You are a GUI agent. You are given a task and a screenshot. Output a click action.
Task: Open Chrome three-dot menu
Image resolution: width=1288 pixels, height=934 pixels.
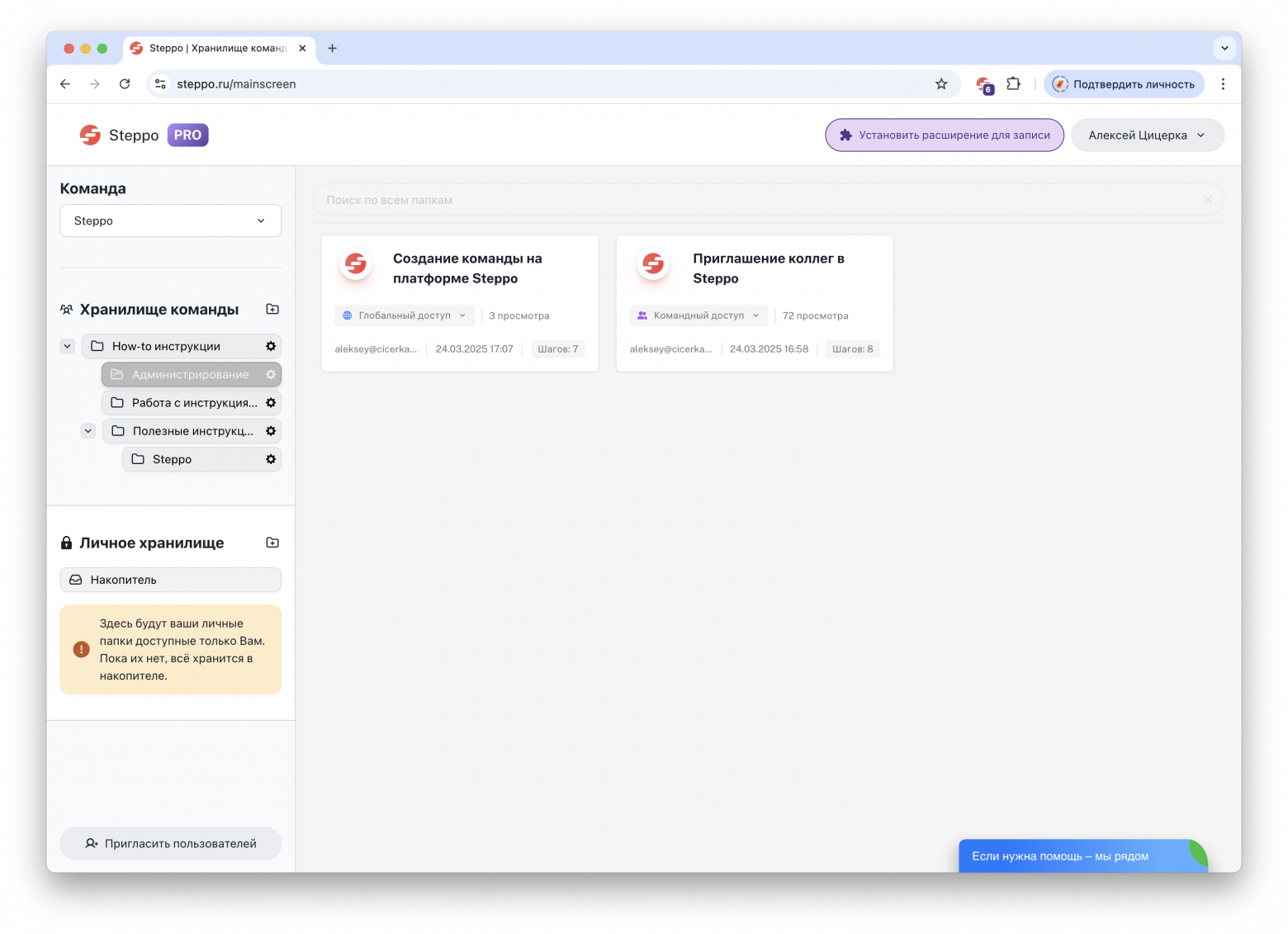pyautogui.click(x=1223, y=83)
